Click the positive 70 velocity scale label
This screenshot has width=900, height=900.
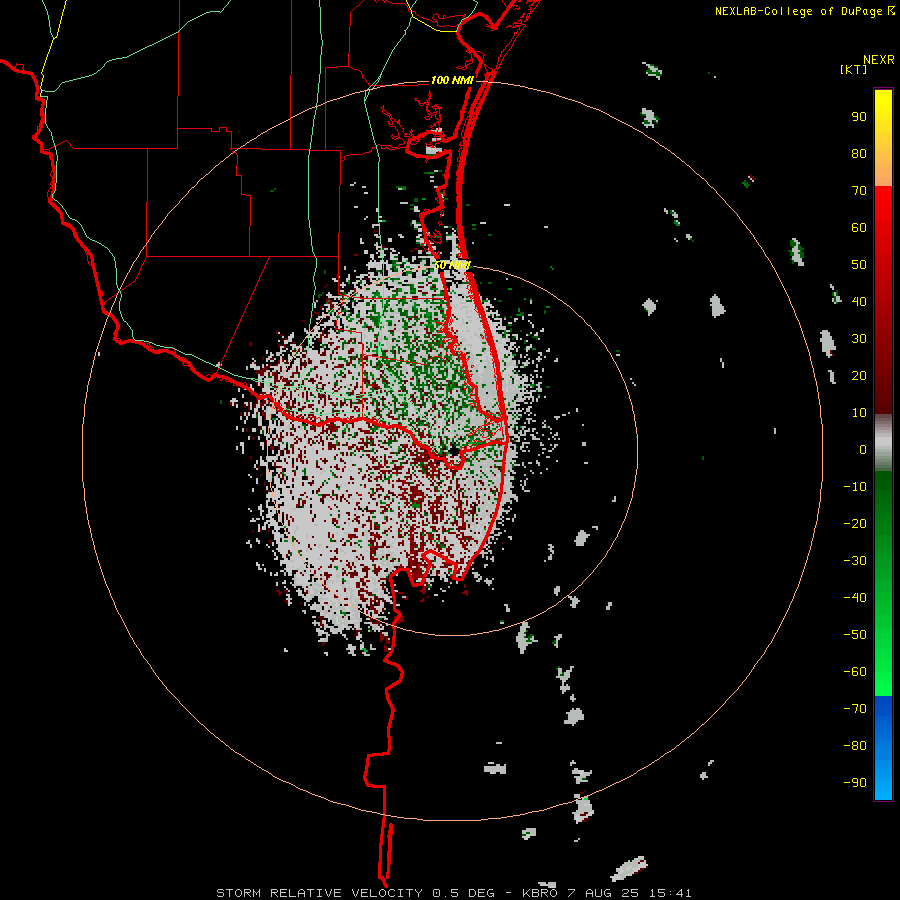click(859, 191)
